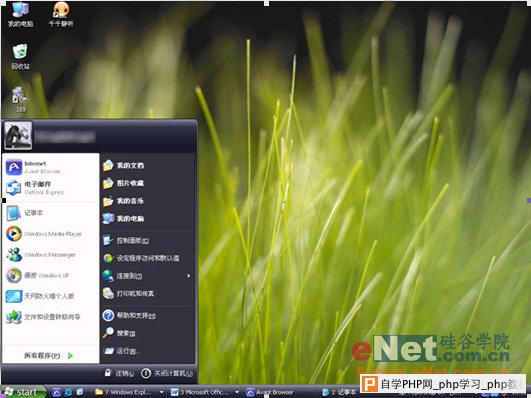Open 打印机和传真 entry
This screenshot has width=531, height=398.
click(x=147, y=293)
